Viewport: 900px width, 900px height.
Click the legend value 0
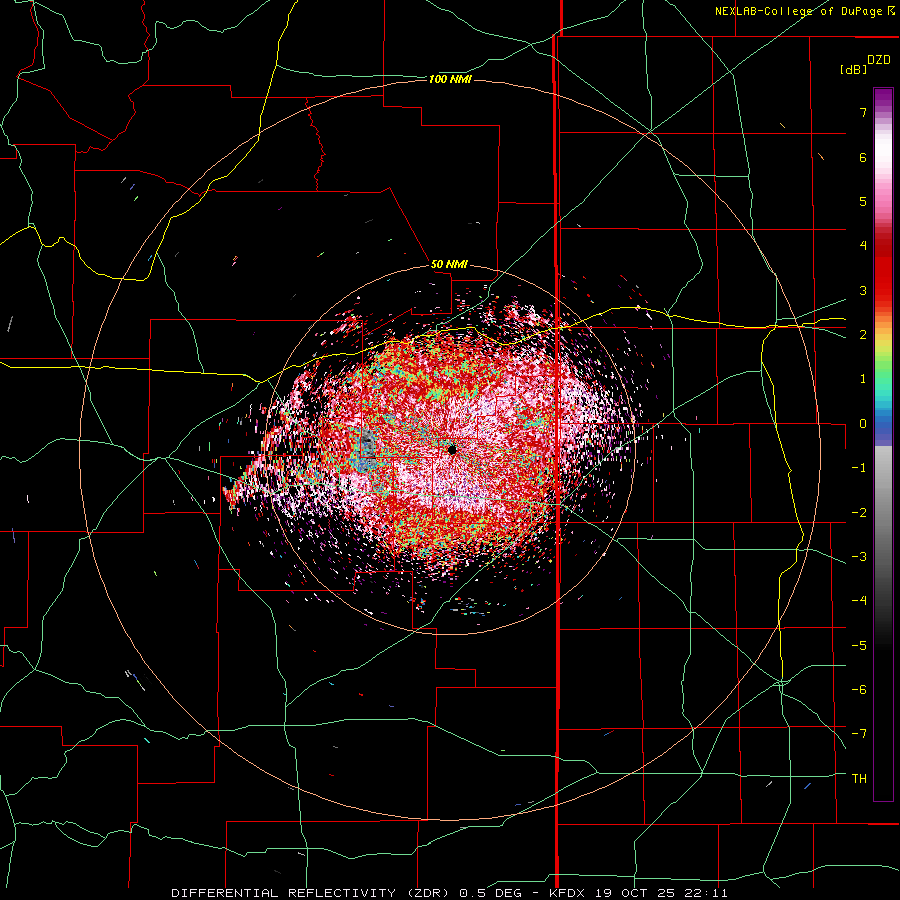click(x=863, y=424)
